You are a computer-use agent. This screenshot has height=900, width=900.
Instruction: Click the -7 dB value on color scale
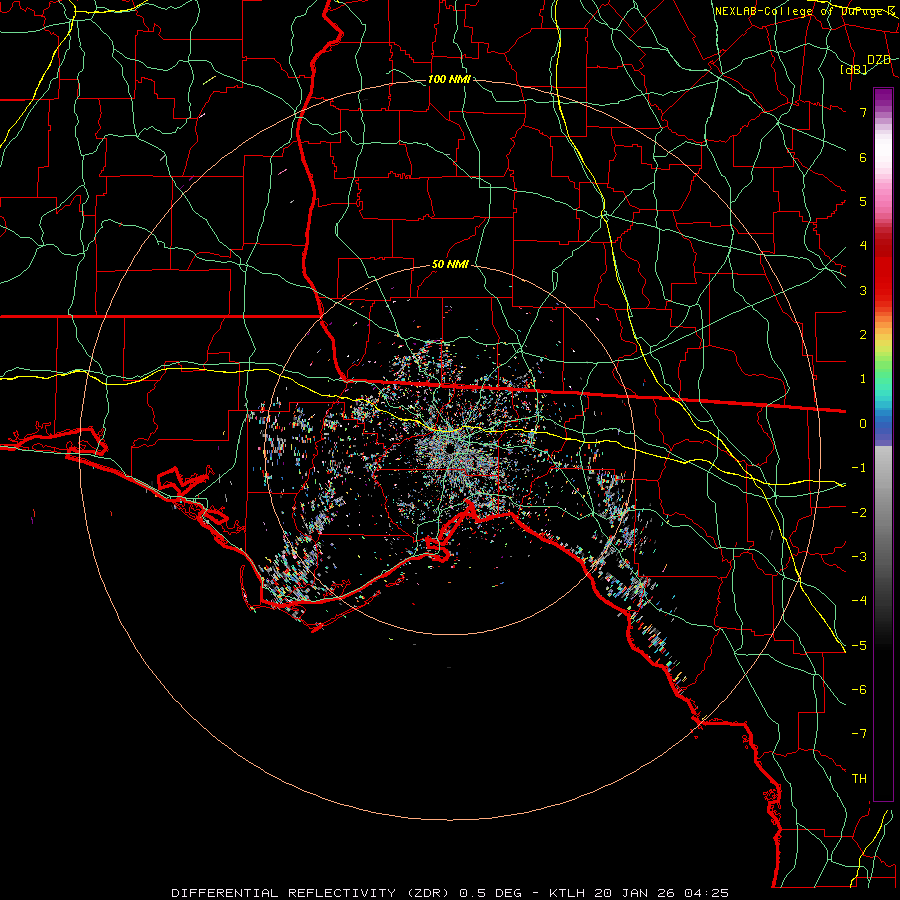coord(859,734)
